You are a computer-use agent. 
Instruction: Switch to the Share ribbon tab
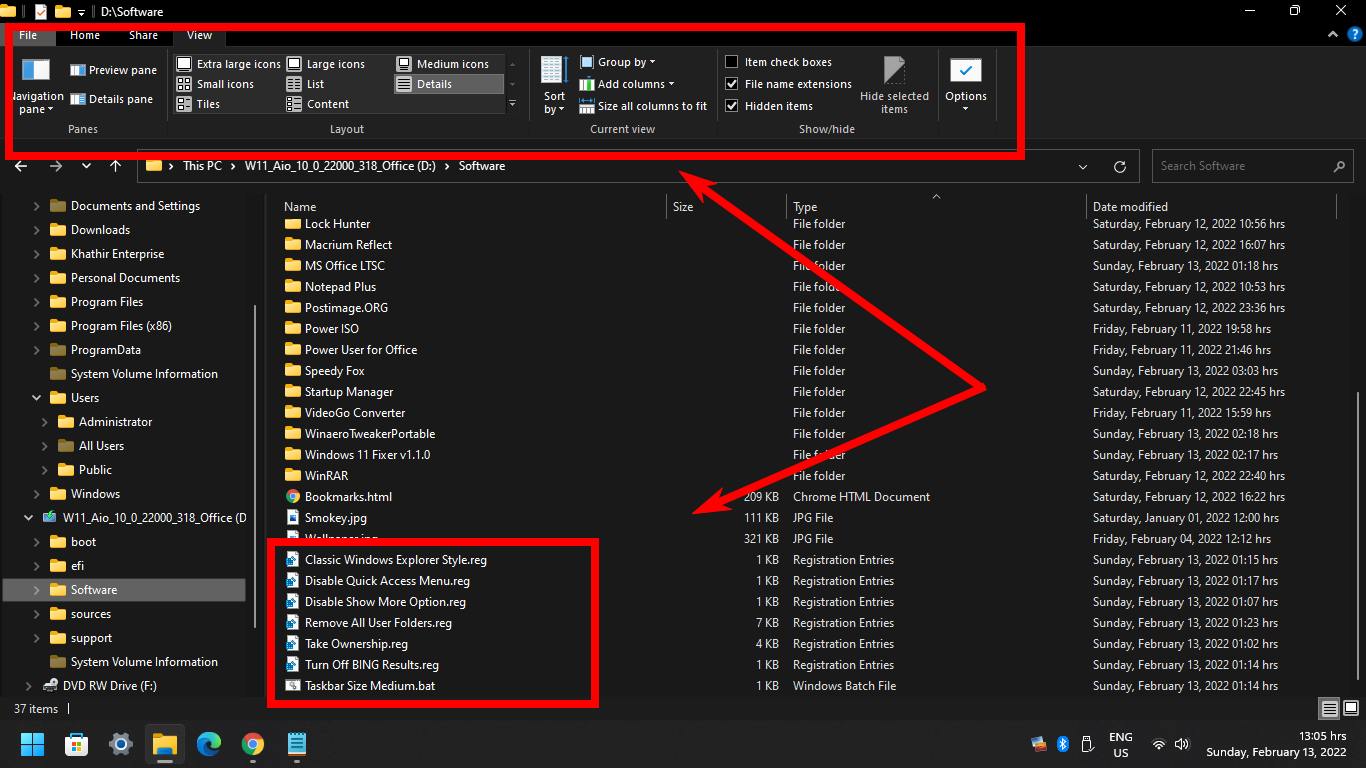point(143,35)
